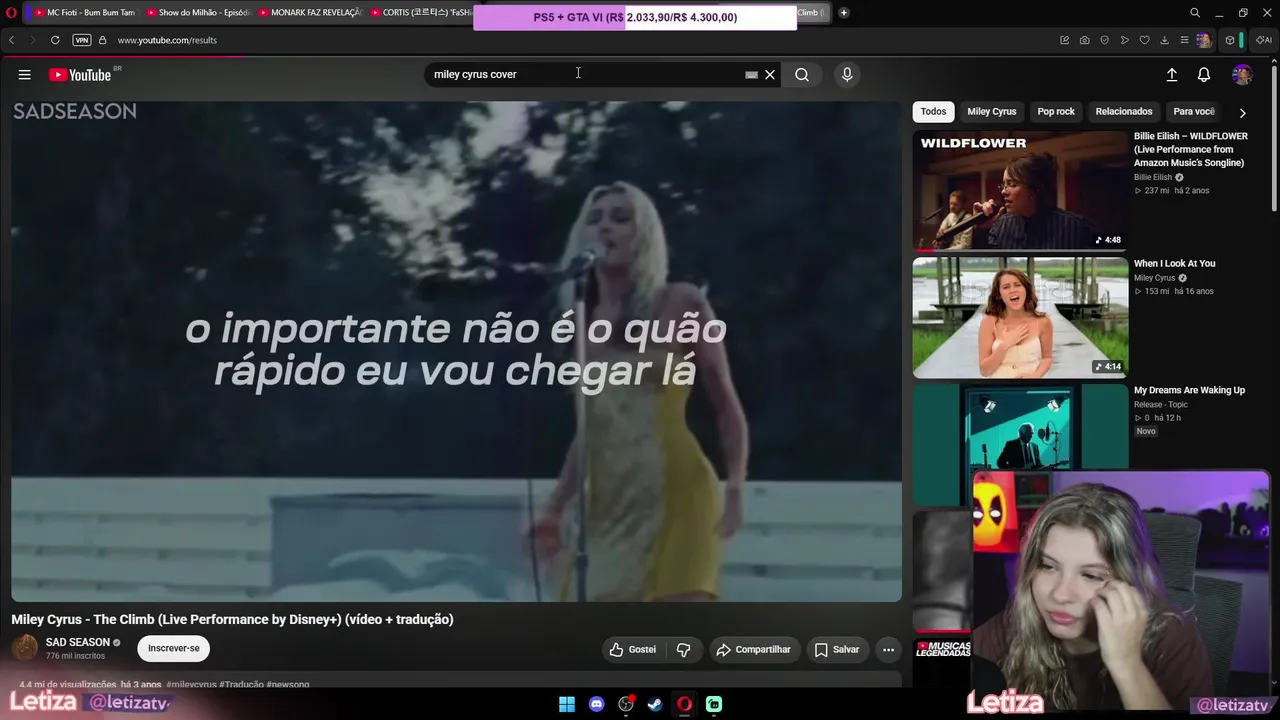Open the on-screen keyboard in search box

751,75
